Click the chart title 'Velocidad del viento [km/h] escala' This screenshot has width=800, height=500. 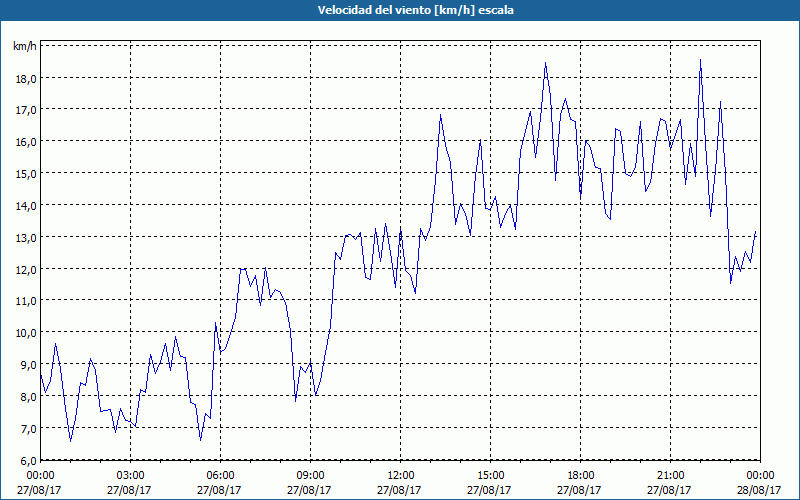click(x=415, y=10)
